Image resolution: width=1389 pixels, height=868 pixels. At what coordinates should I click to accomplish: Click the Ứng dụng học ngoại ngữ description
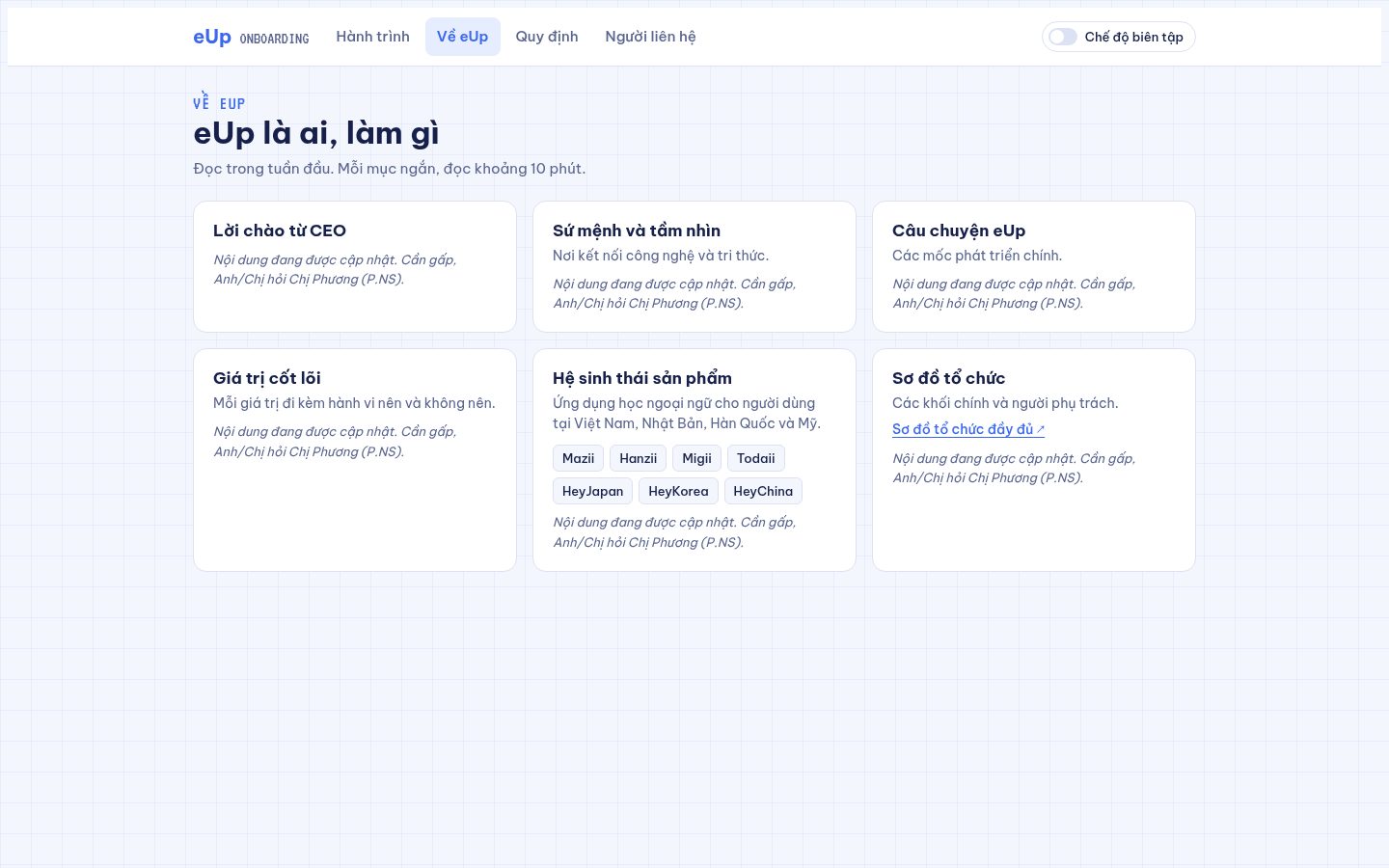pos(687,413)
